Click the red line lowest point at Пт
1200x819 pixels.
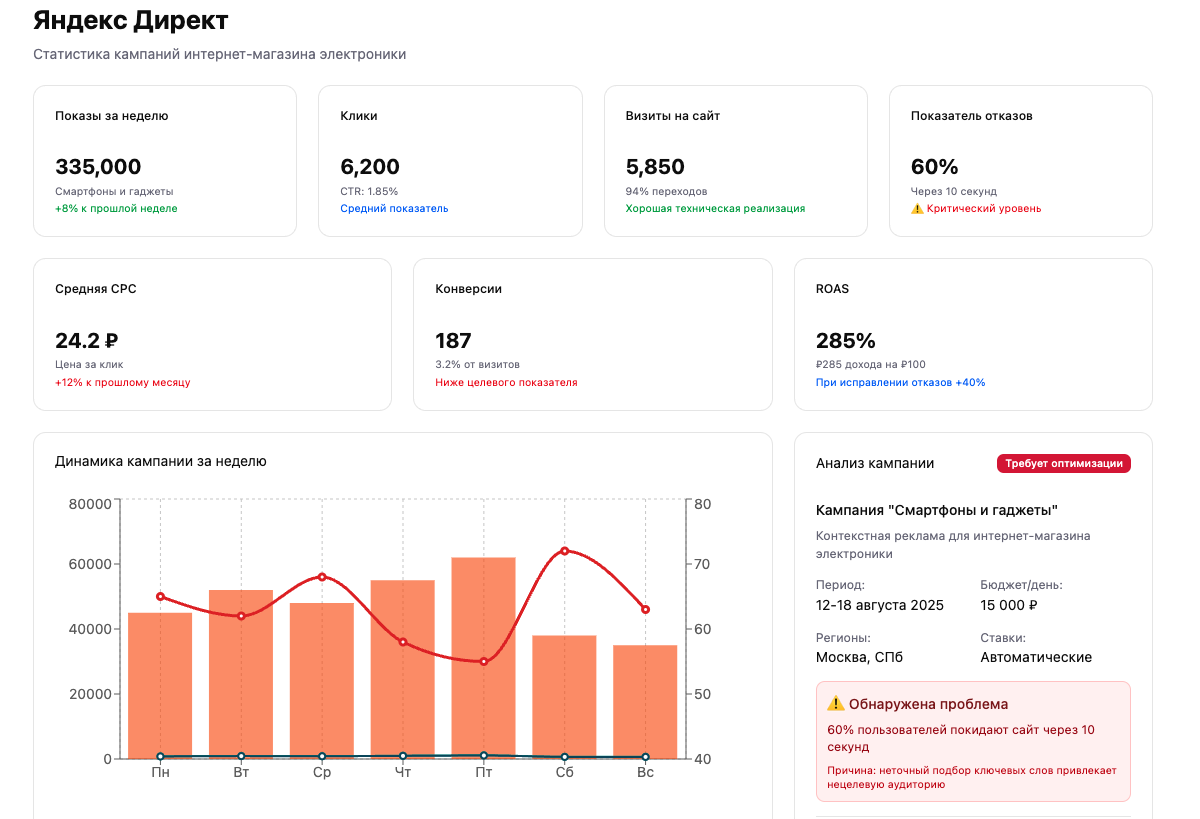click(484, 662)
